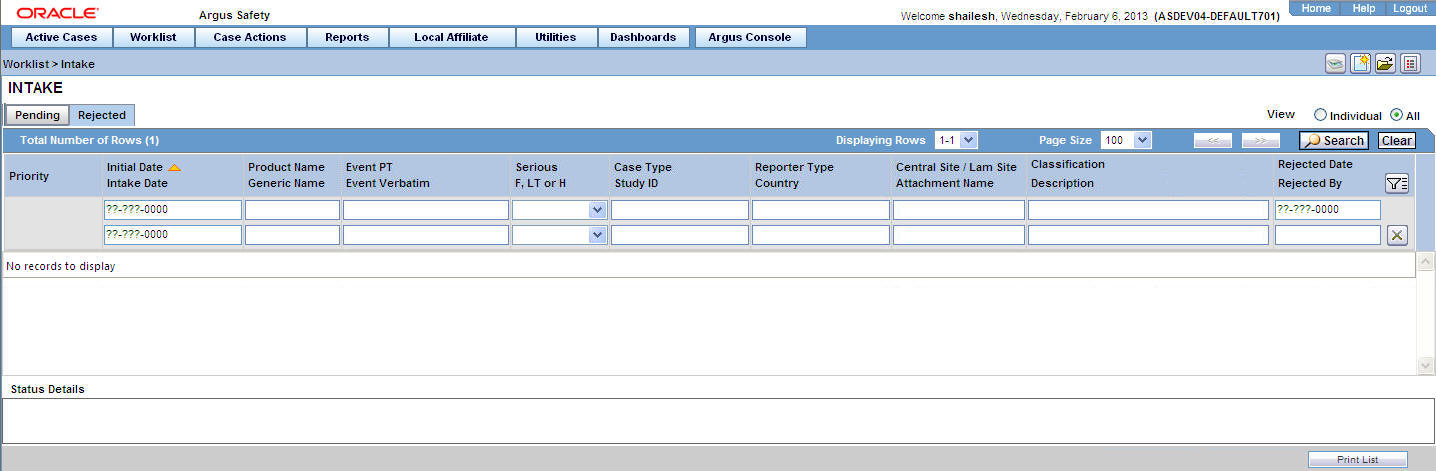This screenshot has height=471, width=1436.
Task: Click the Home link
Action: (1316, 8)
